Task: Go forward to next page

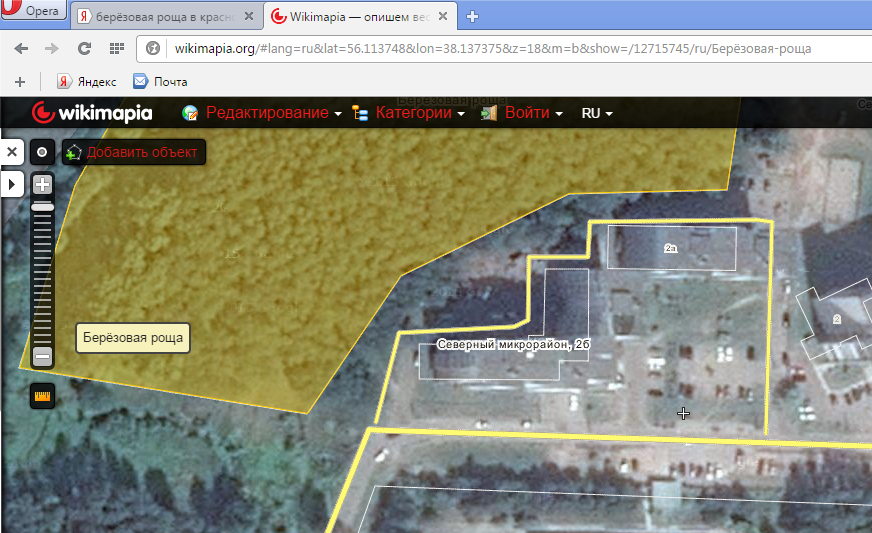Action: coord(52,48)
